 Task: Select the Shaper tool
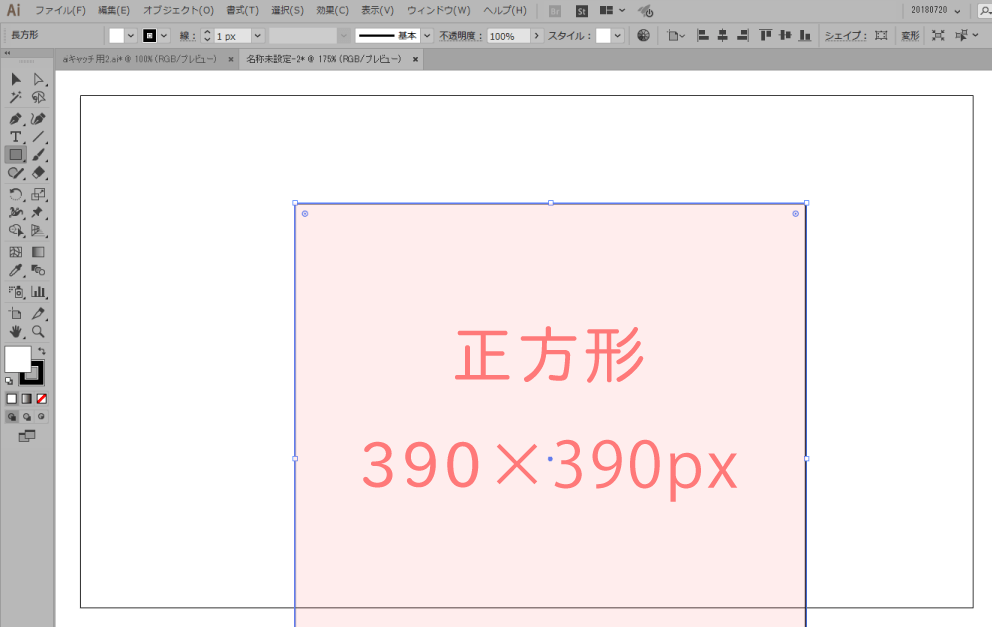[16, 173]
